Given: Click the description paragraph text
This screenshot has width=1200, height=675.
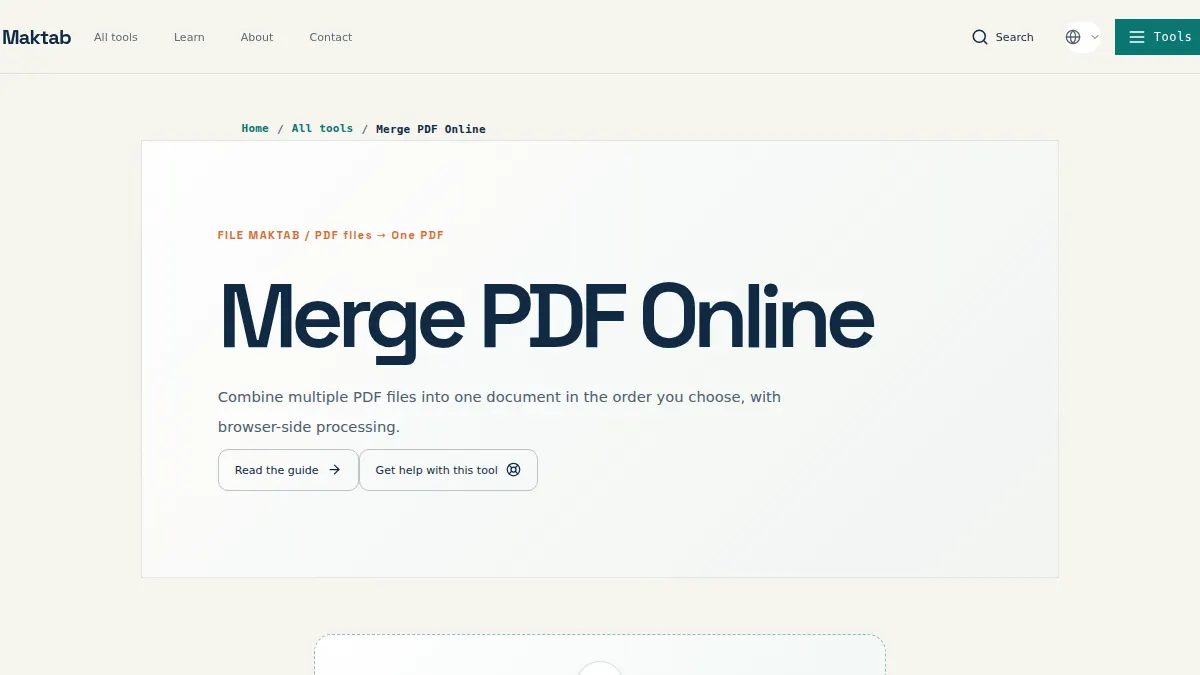Looking at the screenshot, I should [499, 412].
